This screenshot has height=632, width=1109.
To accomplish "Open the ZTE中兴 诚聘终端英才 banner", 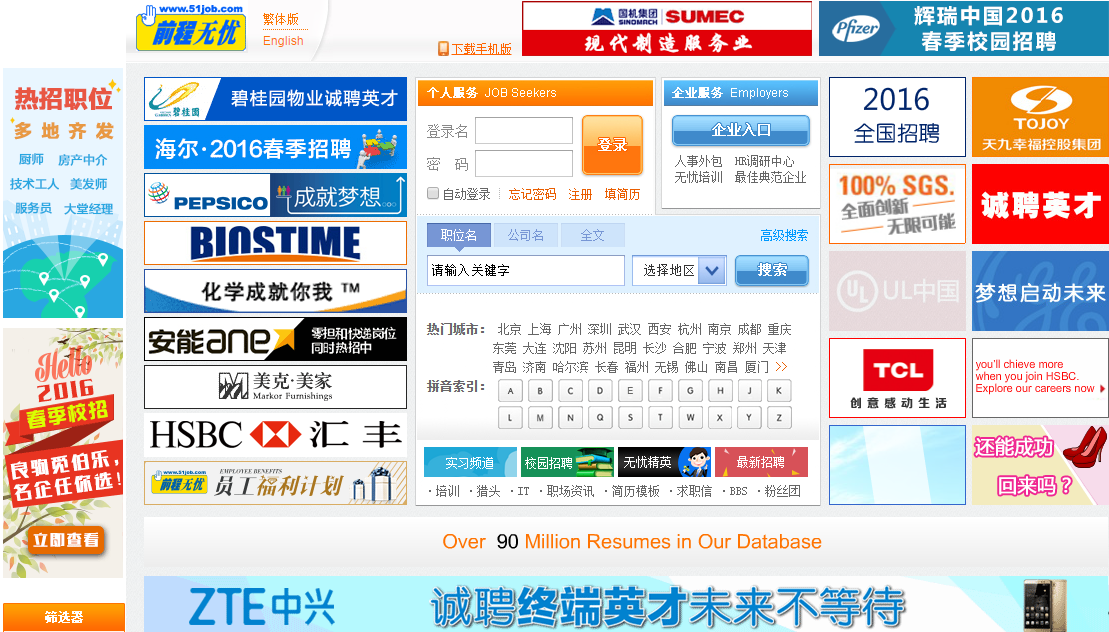I will click(626, 604).
